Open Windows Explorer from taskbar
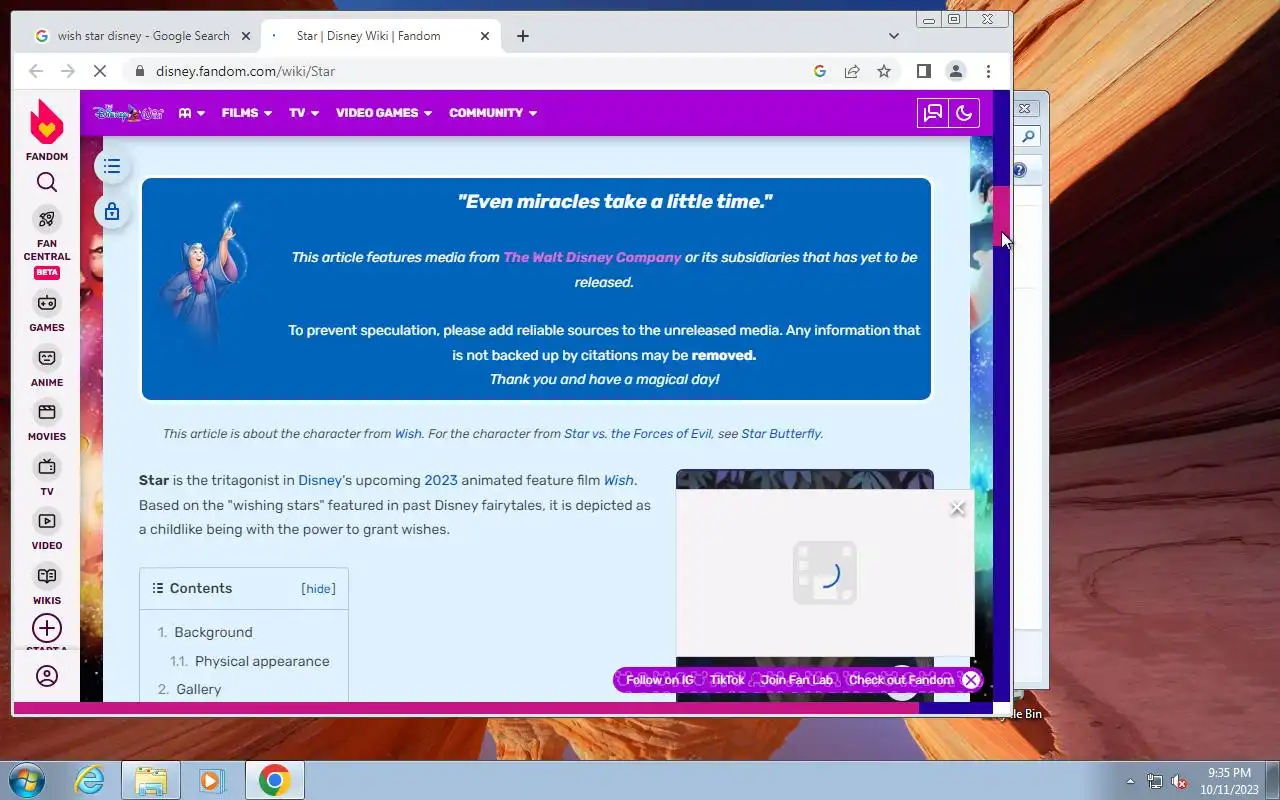The image size is (1280, 800). point(150,780)
